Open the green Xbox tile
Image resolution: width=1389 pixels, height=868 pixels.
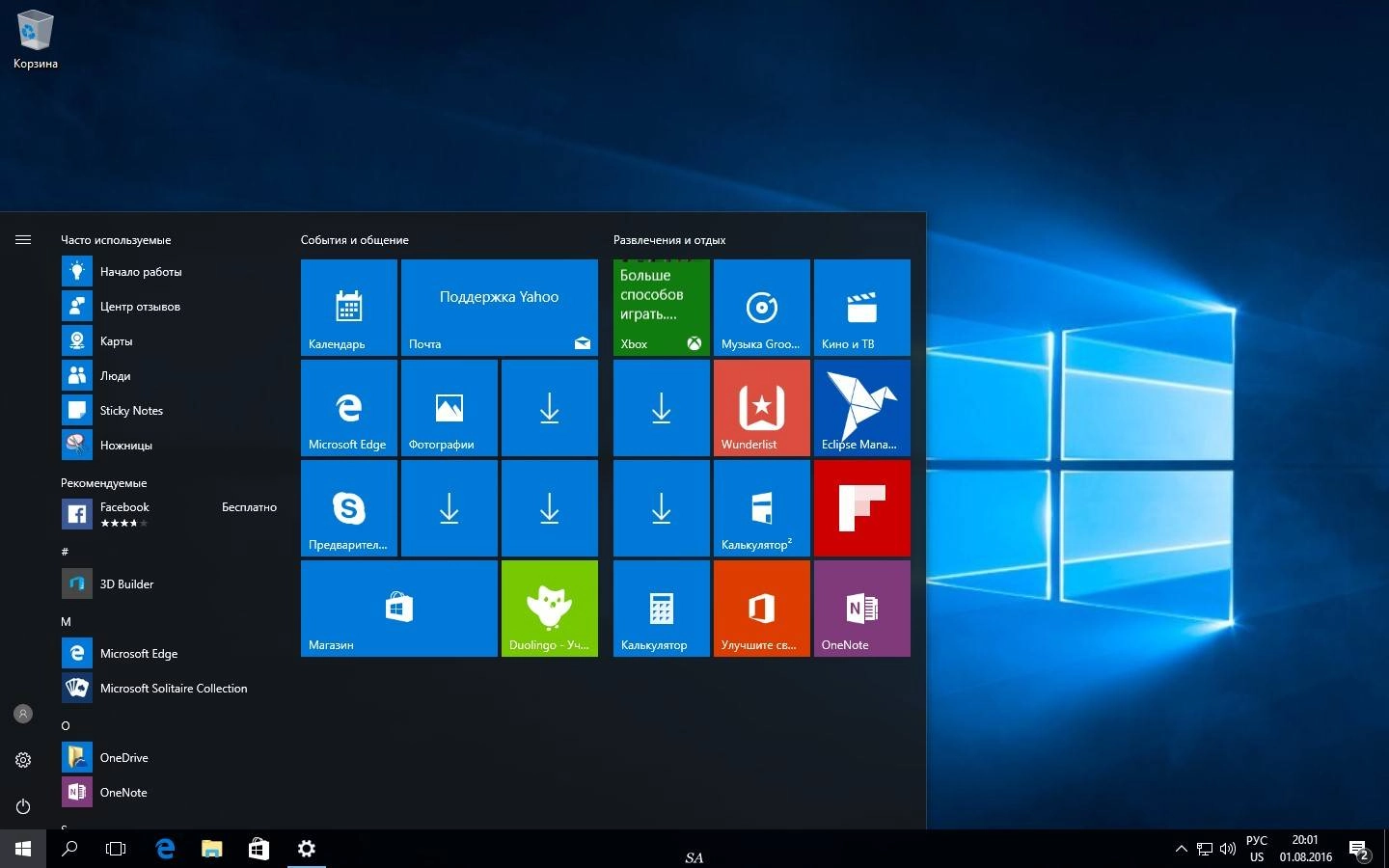pyautogui.click(x=662, y=308)
